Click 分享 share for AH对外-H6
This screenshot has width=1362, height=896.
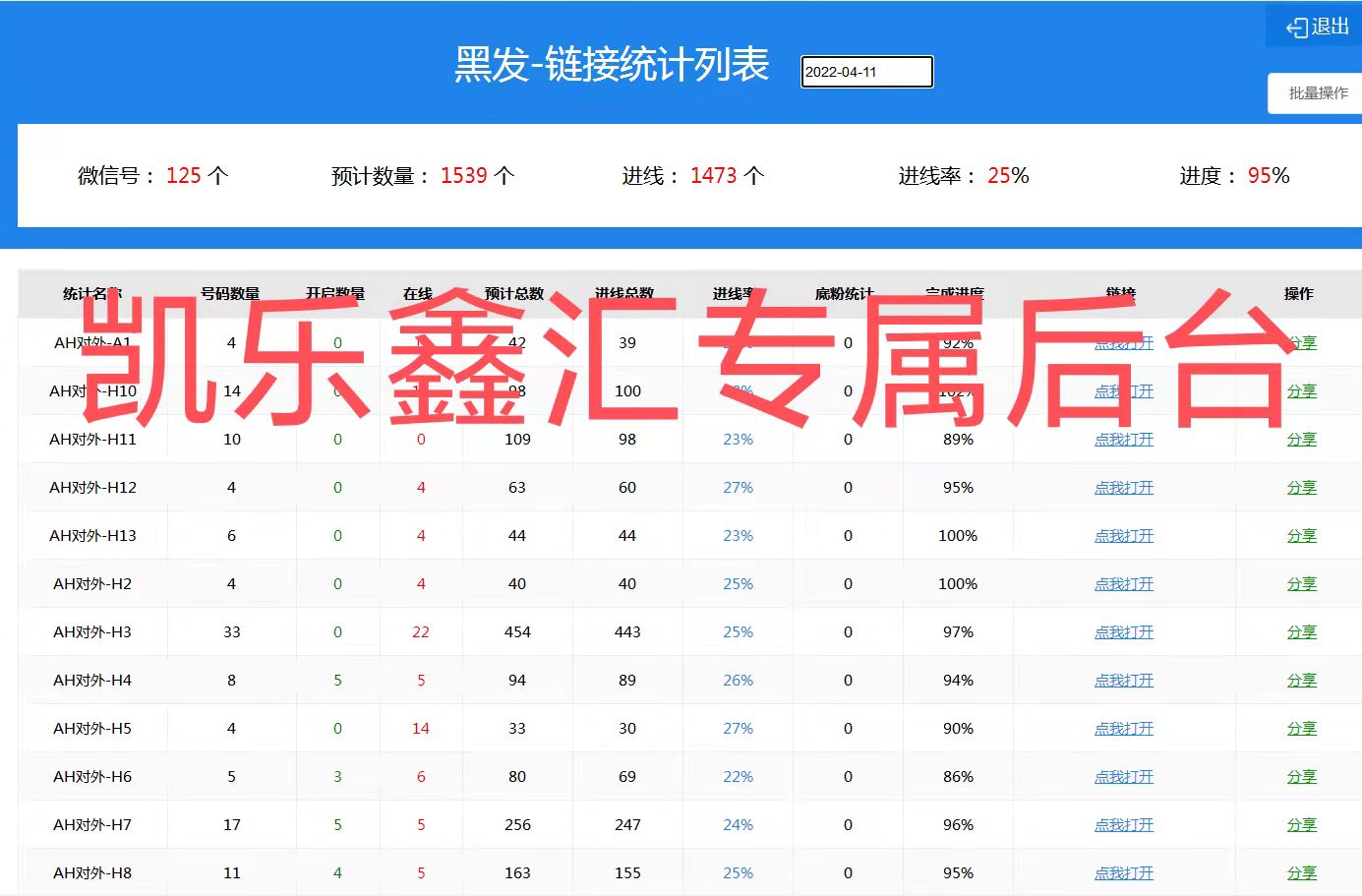point(1302,777)
